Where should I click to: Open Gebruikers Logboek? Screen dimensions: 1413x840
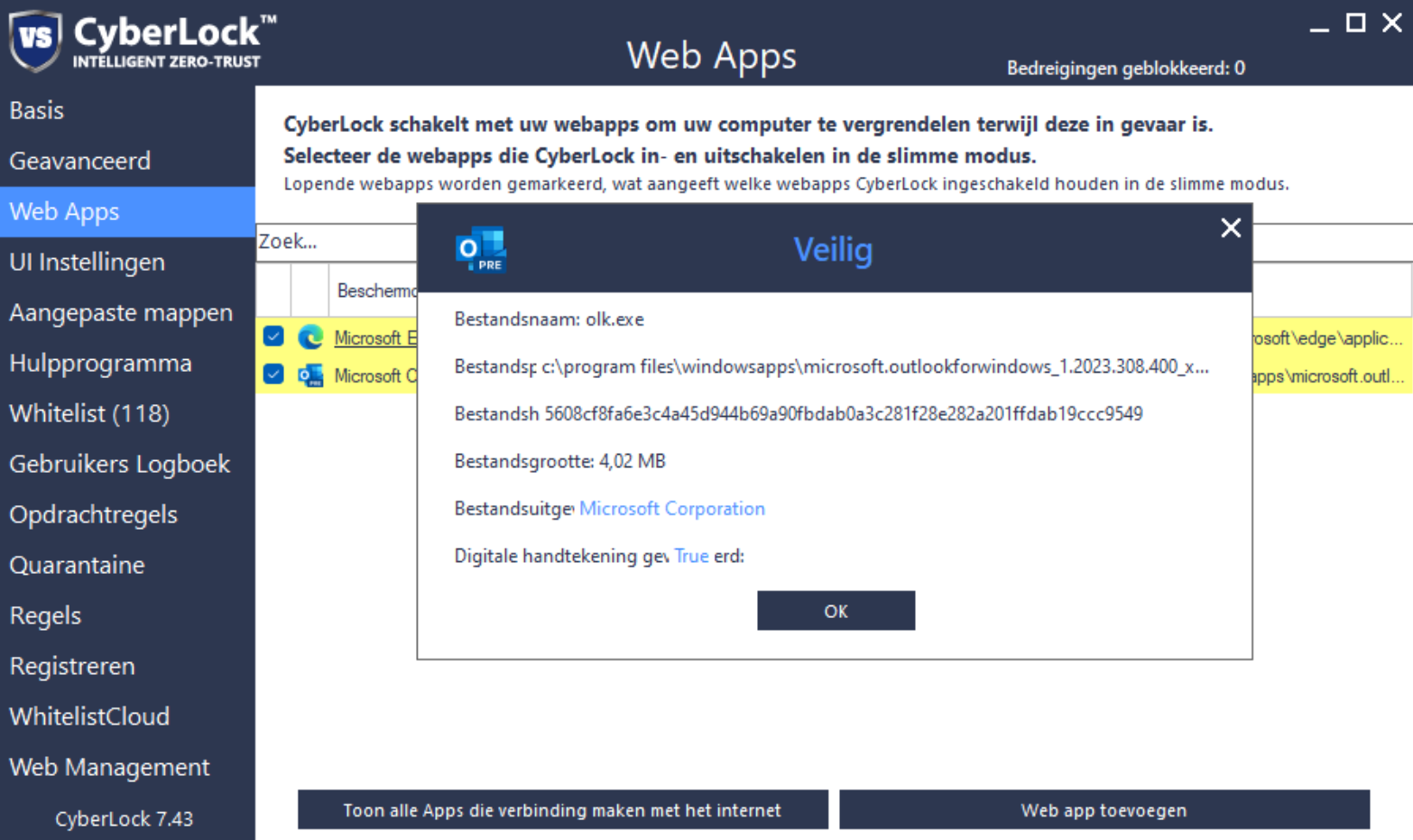[x=127, y=464]
